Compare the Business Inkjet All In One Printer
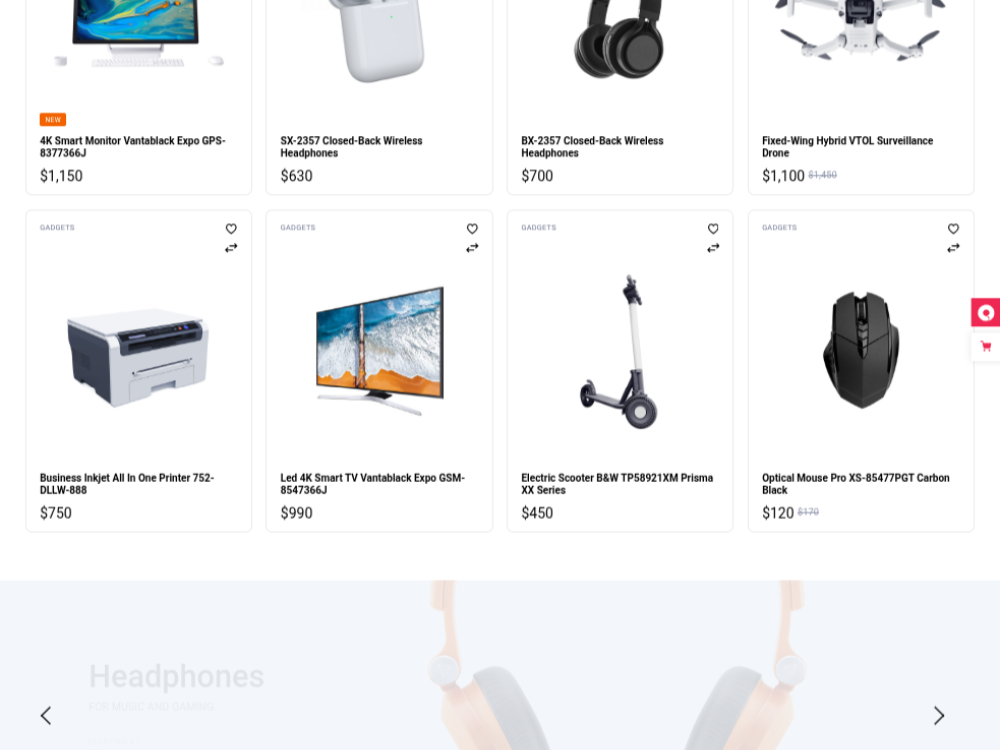This screenshot has height=750, width=1000. (x=231, y=247)
